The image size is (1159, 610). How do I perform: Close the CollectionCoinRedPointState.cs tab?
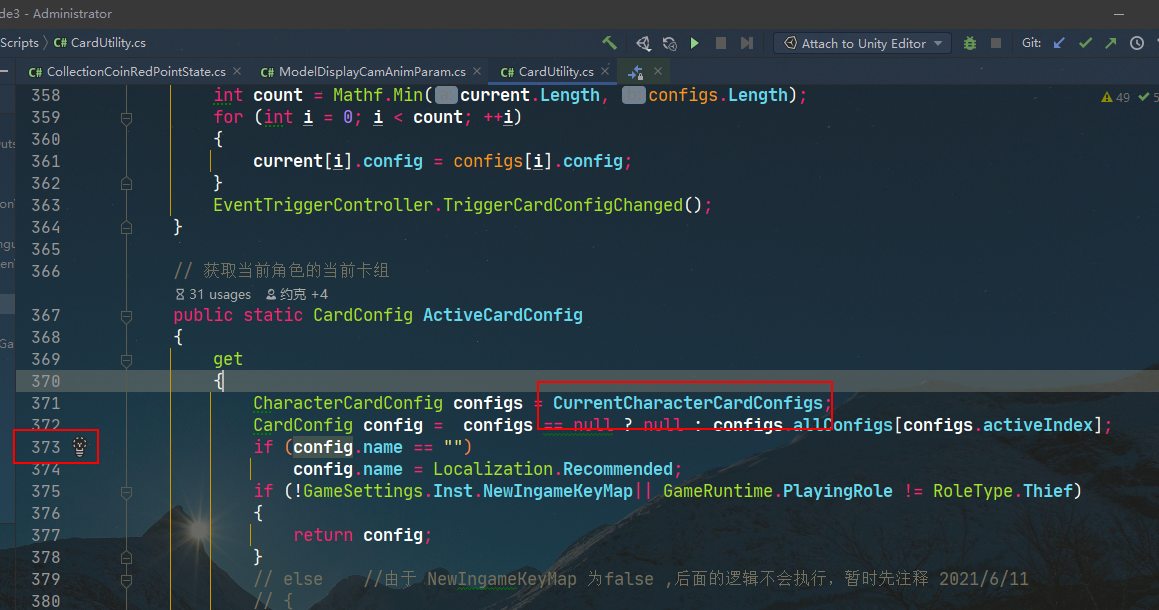click(x=237, y=71)
